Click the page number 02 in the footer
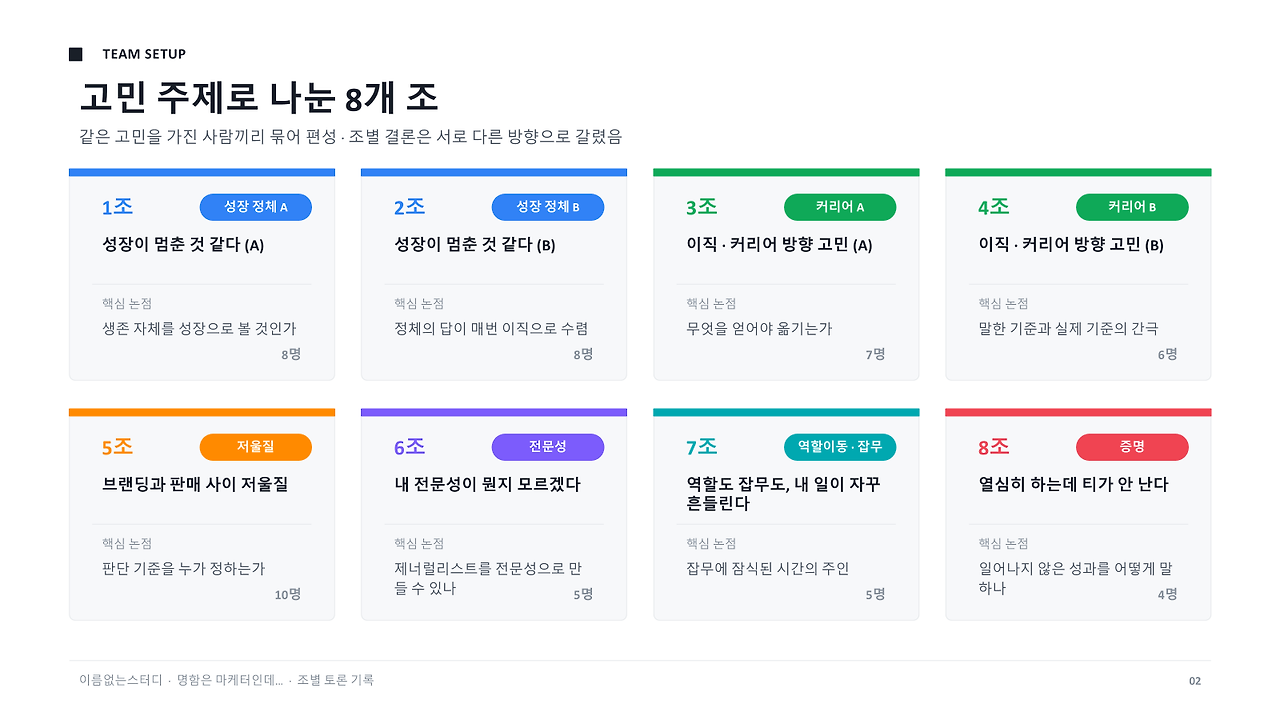This screenshot has height=720, width=1280. pos(1195,681)
